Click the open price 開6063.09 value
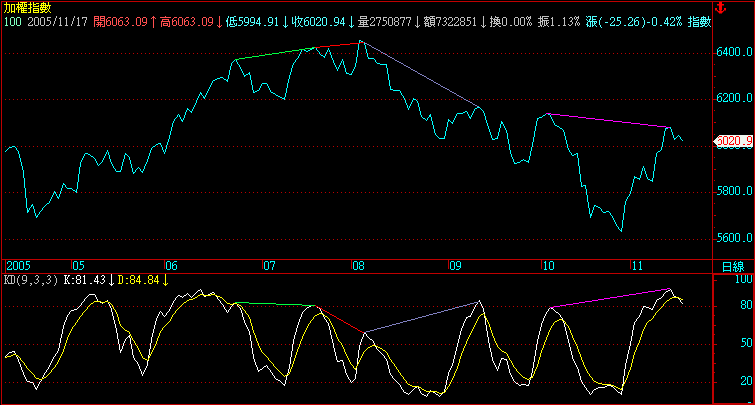The image size is (755, 405). 120,22
